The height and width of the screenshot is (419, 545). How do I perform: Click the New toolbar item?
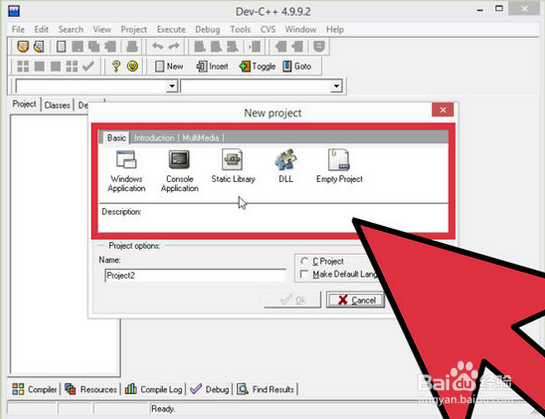tap(169, 66)
